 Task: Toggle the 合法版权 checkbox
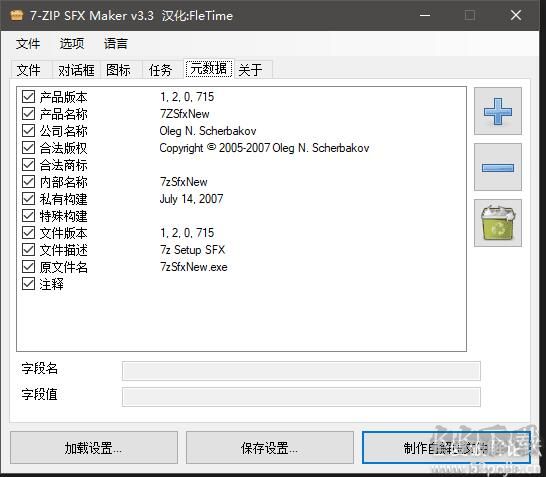28,148
